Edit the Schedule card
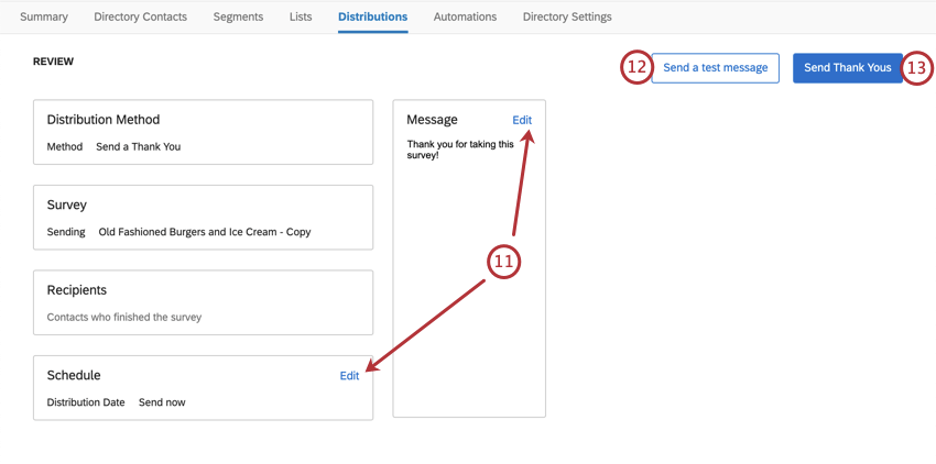 coord(349,376)
